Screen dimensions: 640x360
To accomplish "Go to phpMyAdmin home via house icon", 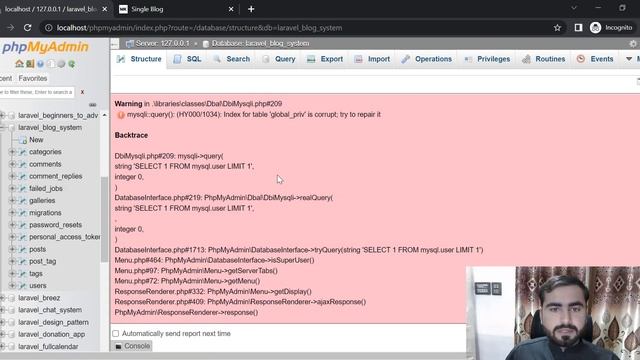I will [19, 64].
